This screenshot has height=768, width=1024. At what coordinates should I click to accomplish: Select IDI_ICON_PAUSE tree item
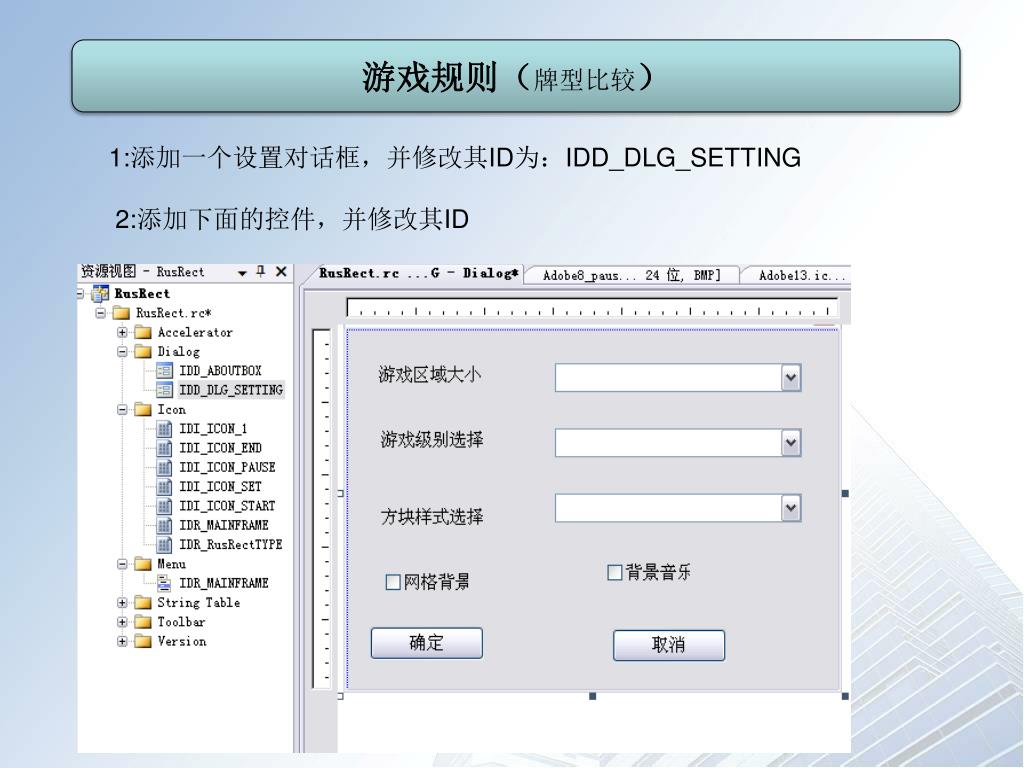pos(227,468)
